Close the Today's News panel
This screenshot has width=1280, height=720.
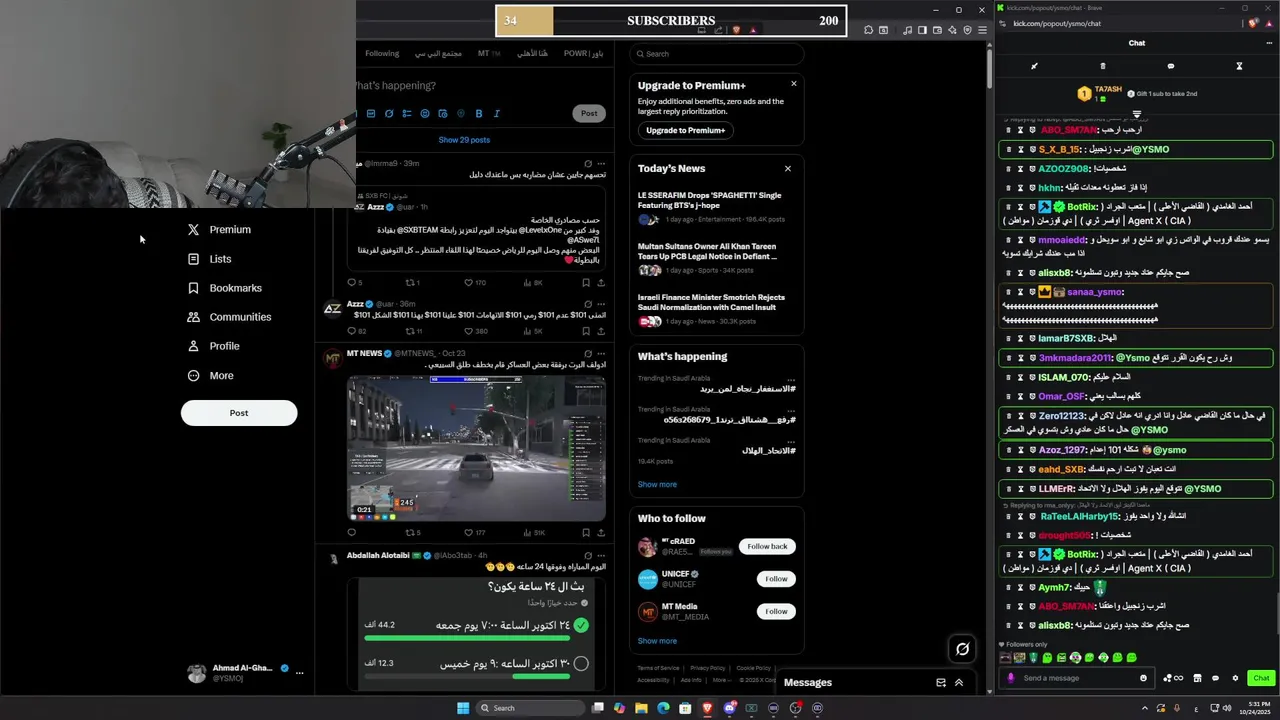[787, 169]
